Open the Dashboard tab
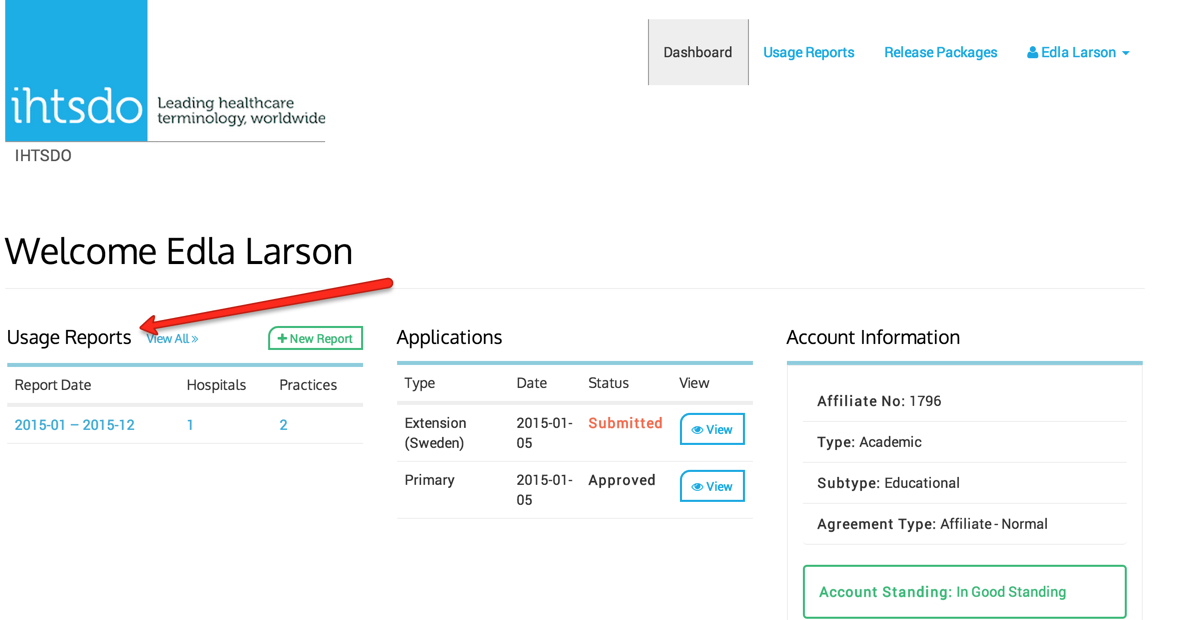 pyautogui.click(x=697, y=52)
